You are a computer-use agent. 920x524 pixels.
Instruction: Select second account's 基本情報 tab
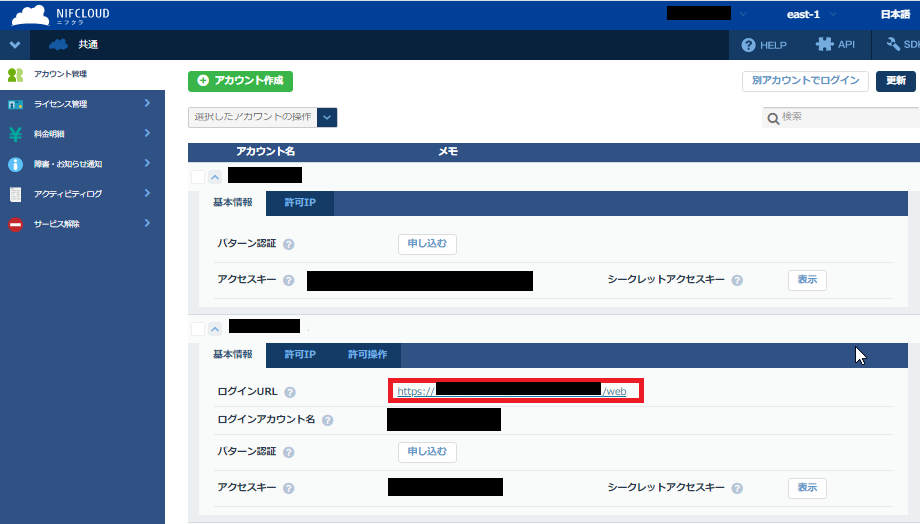coord(232,355)
